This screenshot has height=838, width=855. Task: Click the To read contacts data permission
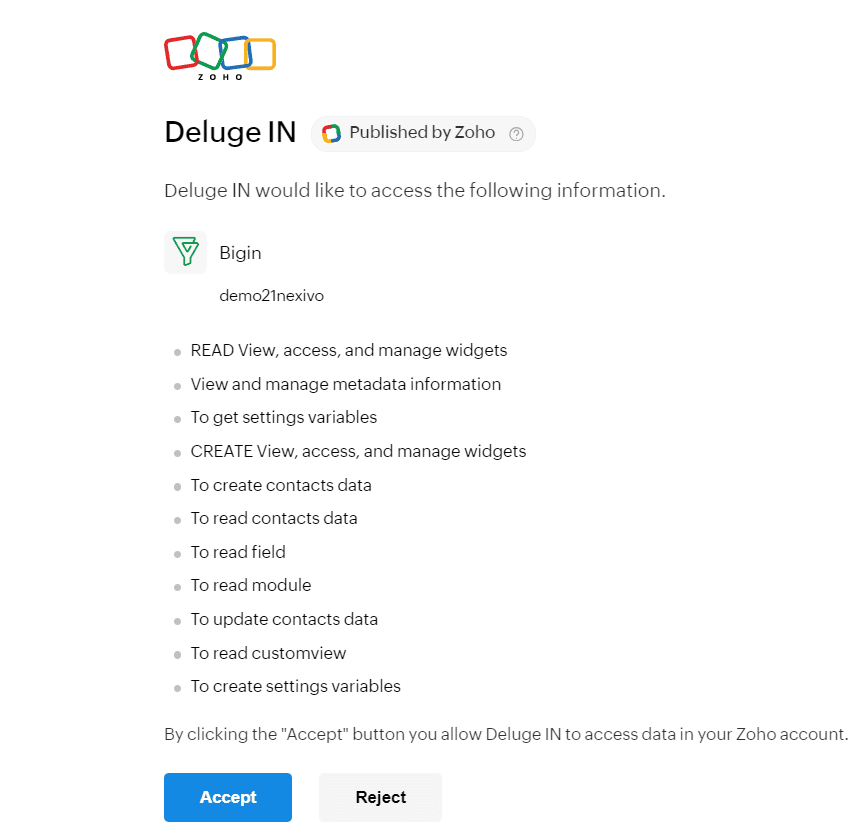[x=274, y=518]
